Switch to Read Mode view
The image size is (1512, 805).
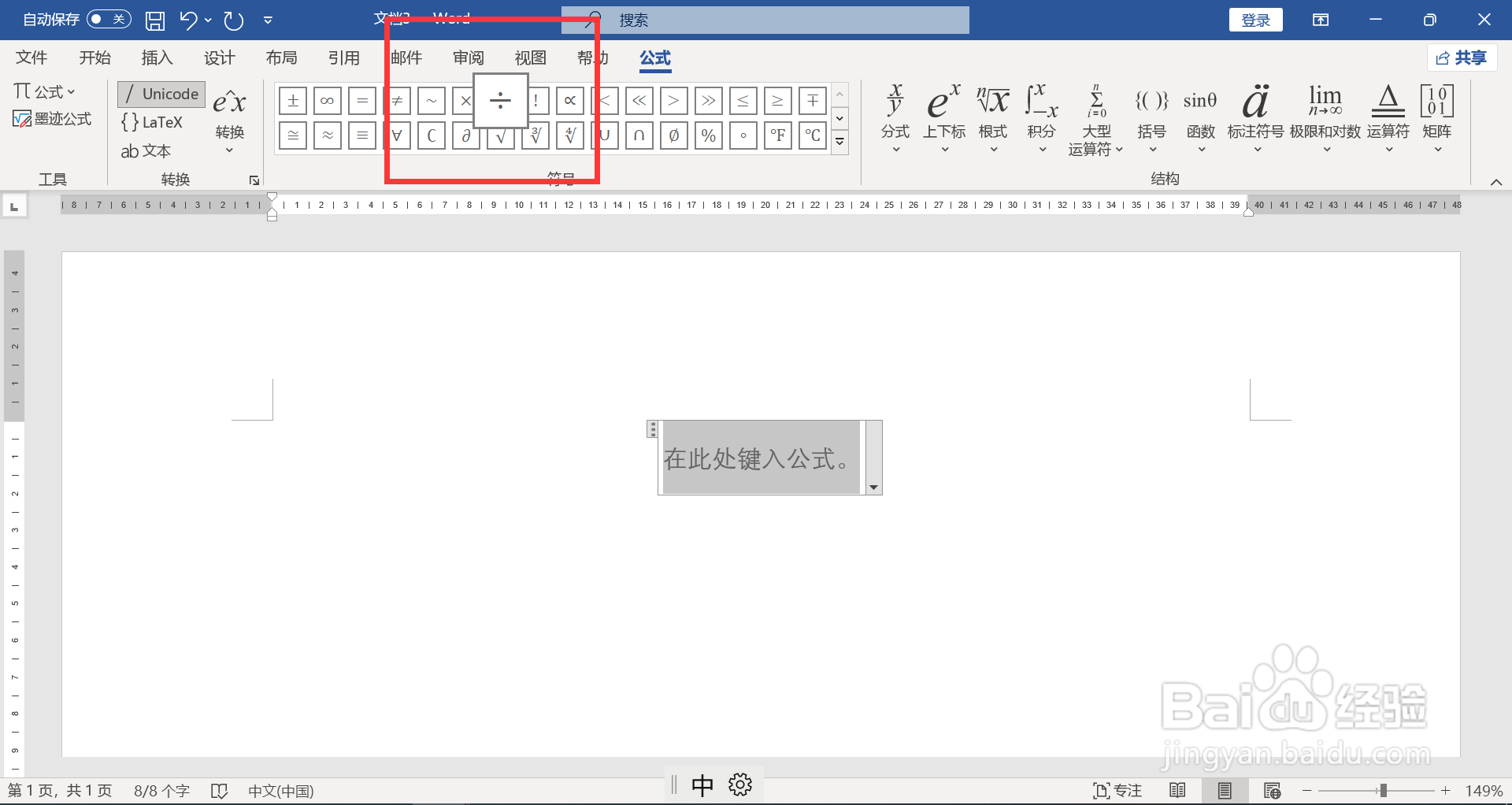pyautogui.click(x=1177, y=790)
